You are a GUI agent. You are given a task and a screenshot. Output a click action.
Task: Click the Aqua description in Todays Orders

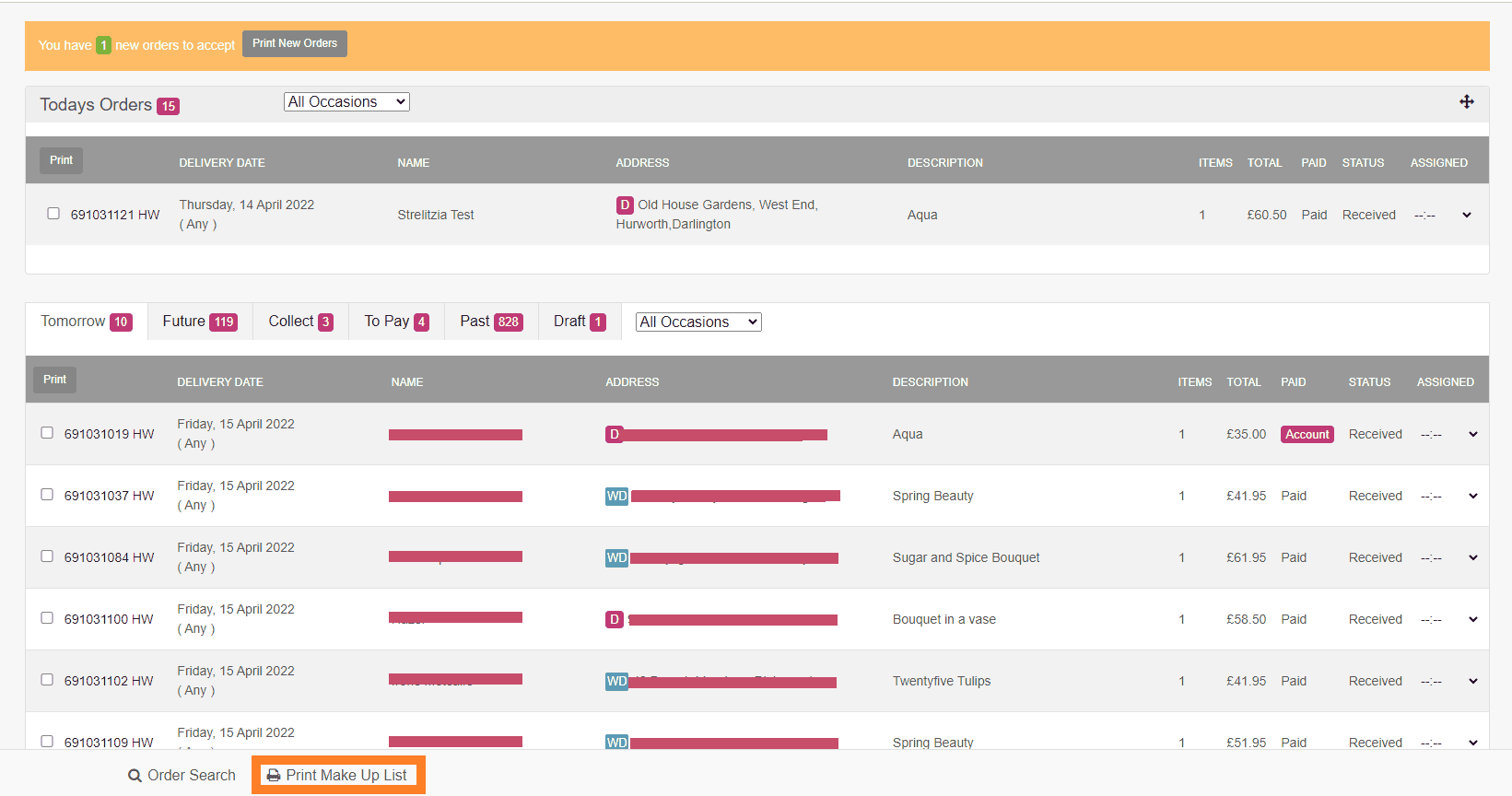[922, 215]
